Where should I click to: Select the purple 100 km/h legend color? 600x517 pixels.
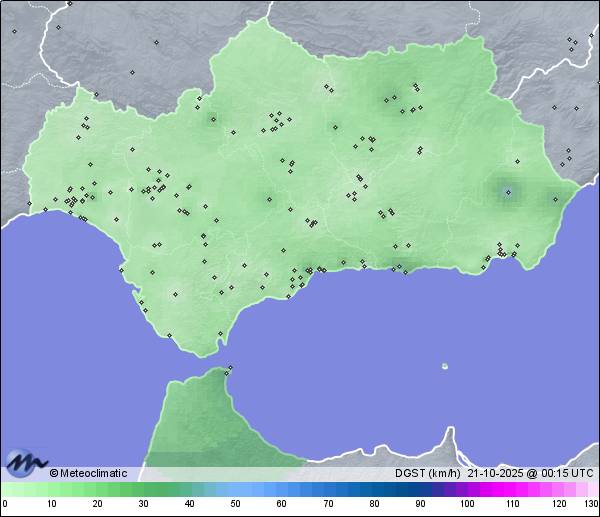(466, 489)
